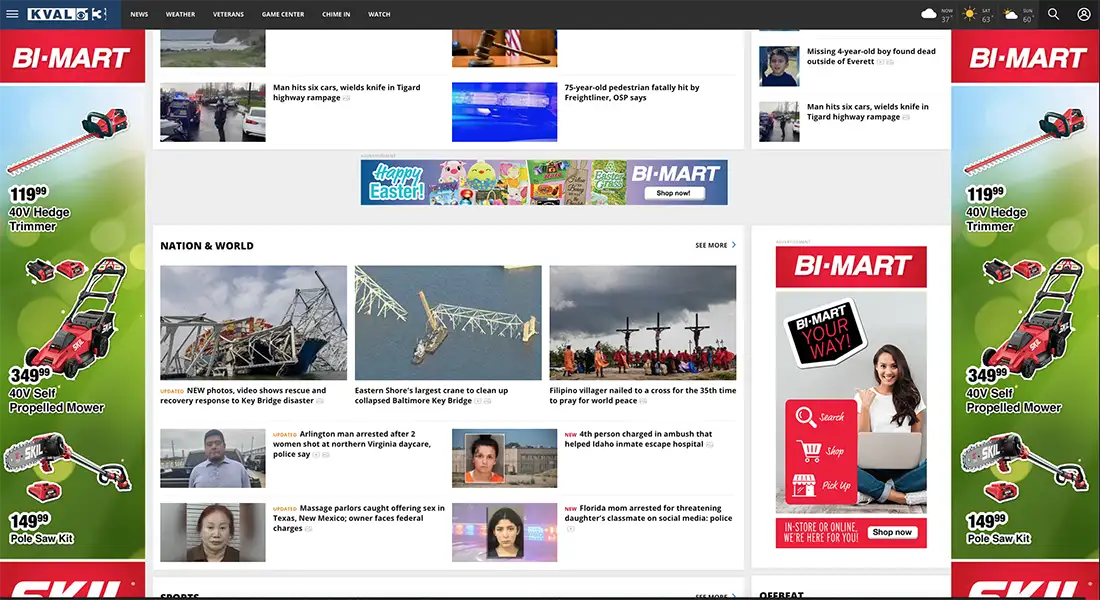Viewport: 1100px width, 600px height.
Task: Click the Pick Up store icon in ad
Action: [x=805, y=485]
